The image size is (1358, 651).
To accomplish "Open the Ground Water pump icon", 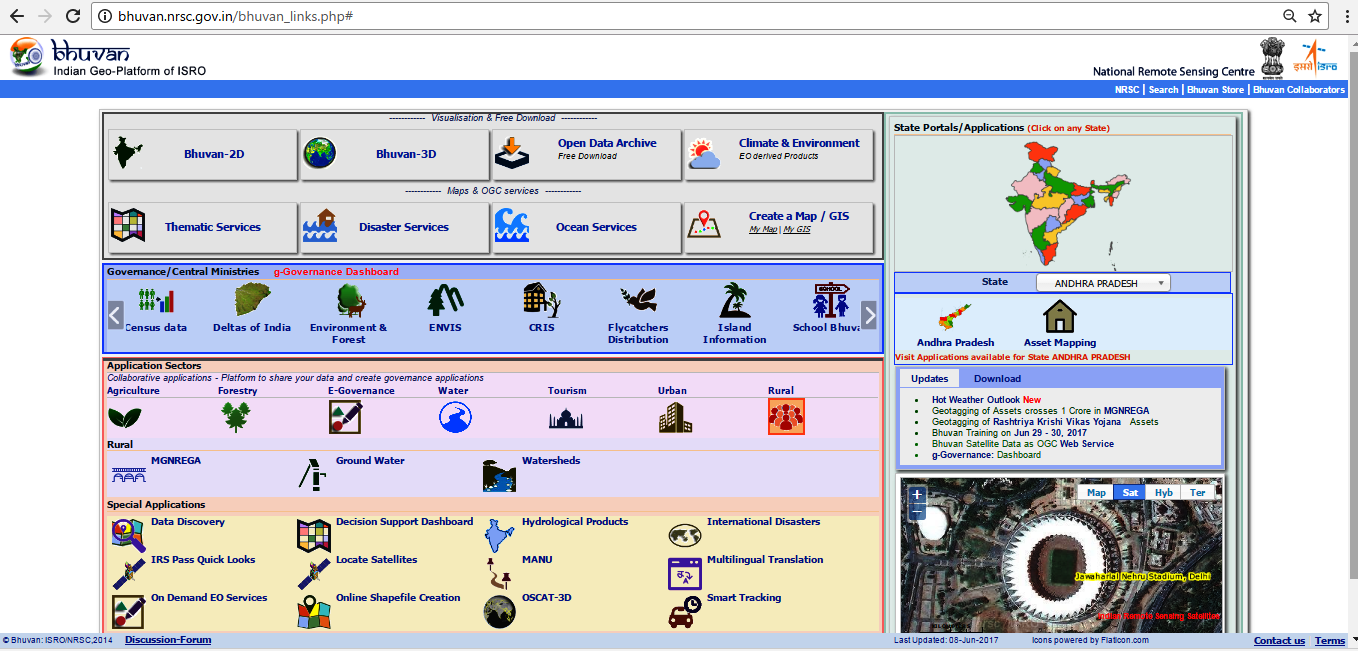I will (x=313, y=474).
